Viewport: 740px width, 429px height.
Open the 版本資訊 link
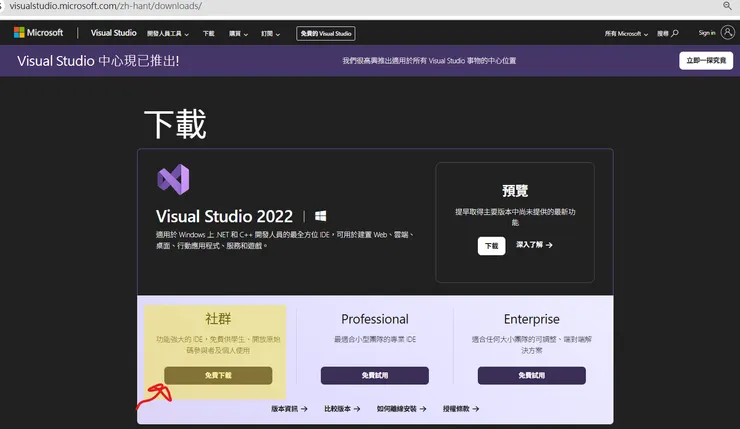tap(289, 409)
